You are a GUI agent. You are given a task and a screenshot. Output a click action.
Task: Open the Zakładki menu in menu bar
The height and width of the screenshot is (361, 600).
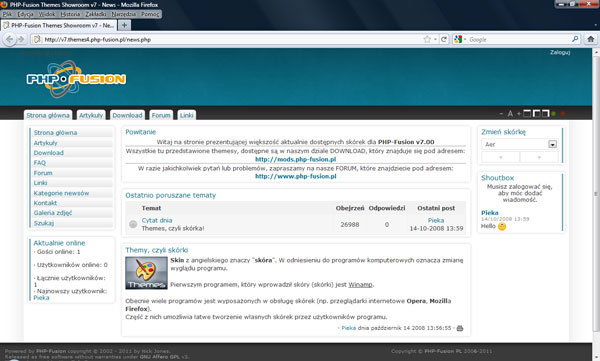pos(96,14)
